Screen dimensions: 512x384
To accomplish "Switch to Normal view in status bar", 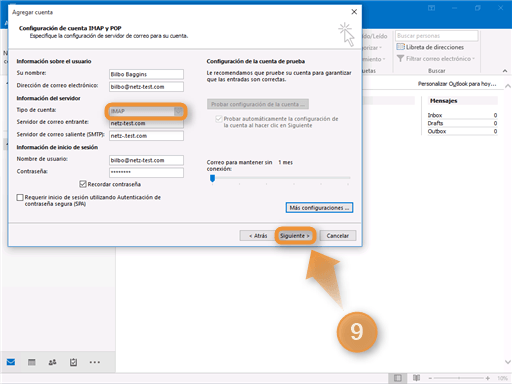I will point(397,378).
